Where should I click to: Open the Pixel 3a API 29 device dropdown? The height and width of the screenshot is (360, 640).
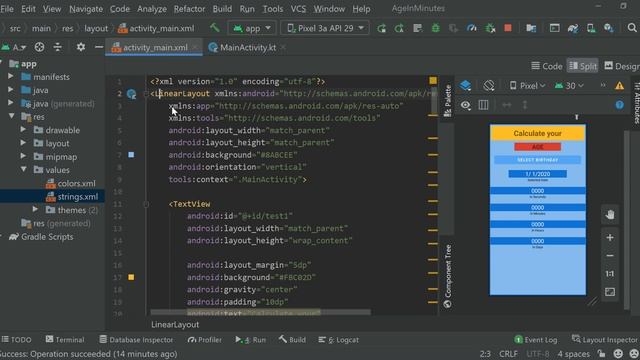(325, 28)
